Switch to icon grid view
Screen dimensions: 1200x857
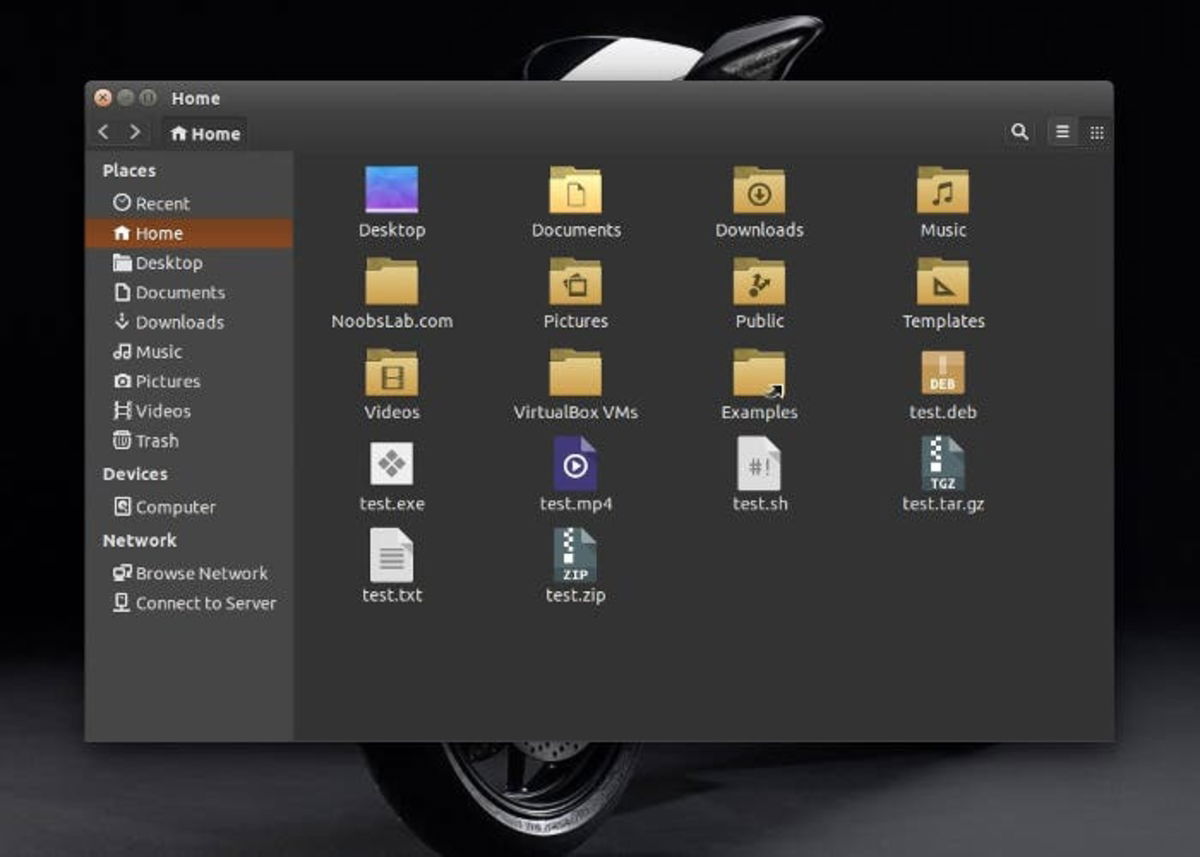pos(1096,132)
